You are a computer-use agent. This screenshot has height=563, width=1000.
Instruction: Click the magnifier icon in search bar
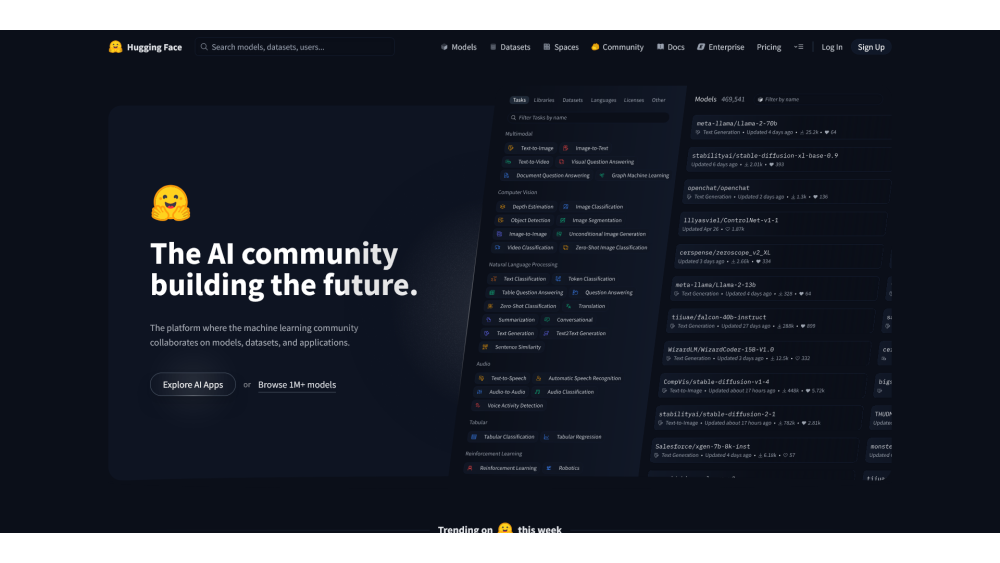click(204, 47)
